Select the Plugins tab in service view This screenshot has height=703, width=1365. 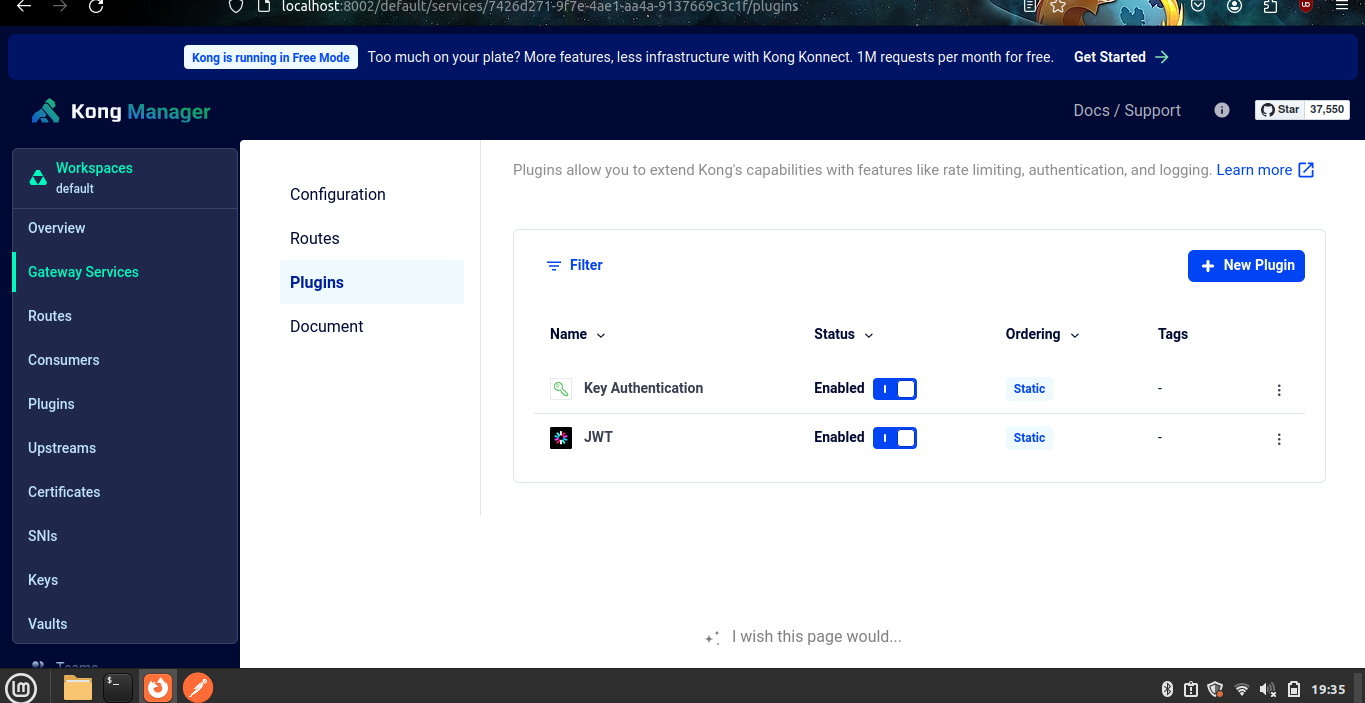371,282
